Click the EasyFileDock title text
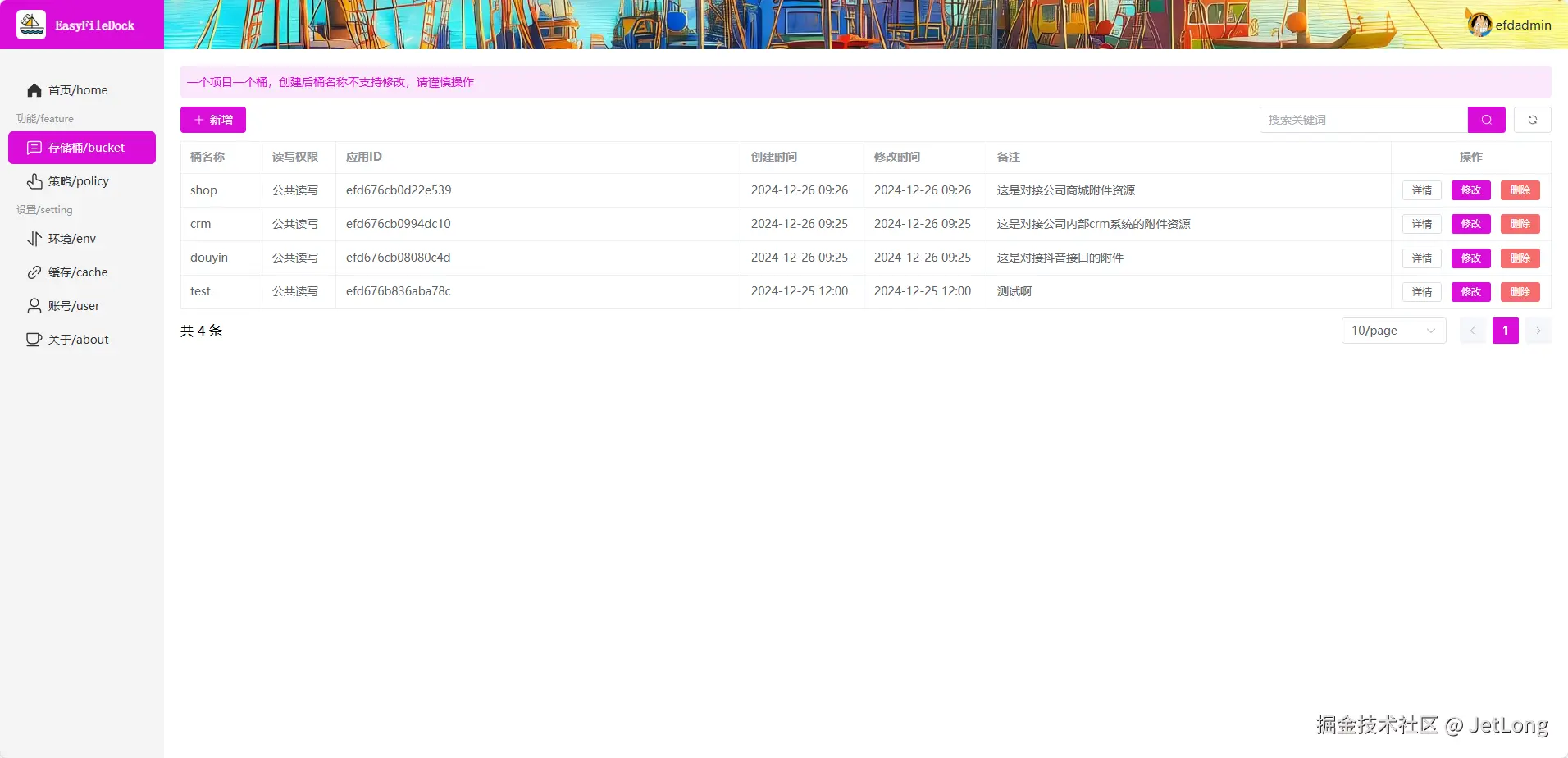The image size is (1568, 758). [x=95, y=25]
